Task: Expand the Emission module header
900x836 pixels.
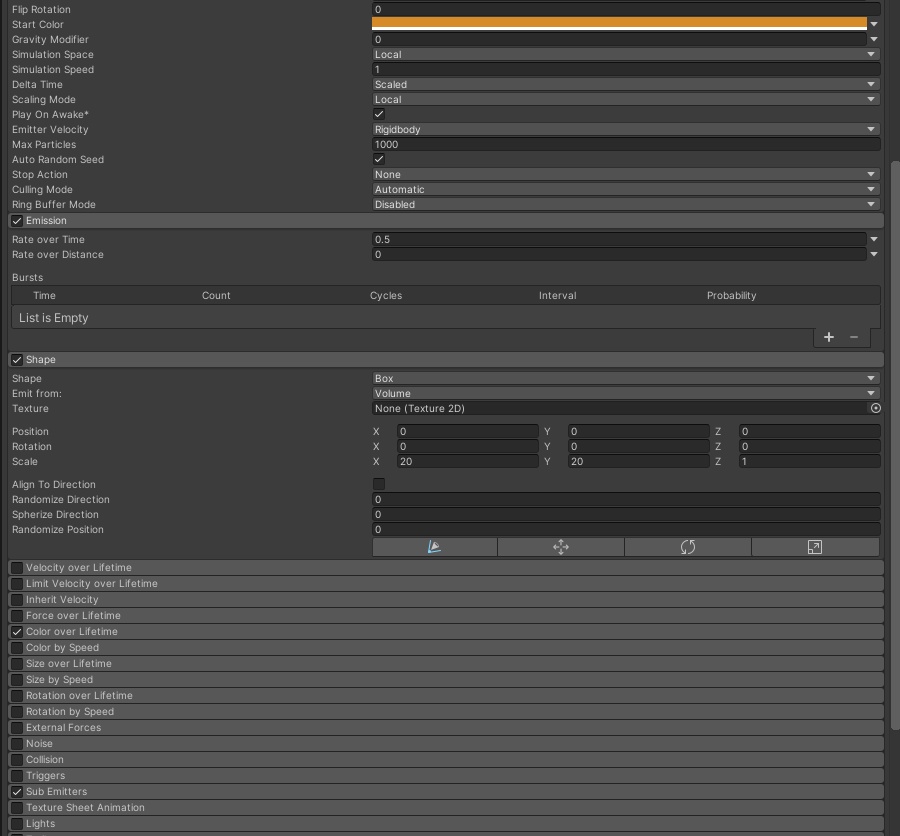Action: tap(446, 220)
